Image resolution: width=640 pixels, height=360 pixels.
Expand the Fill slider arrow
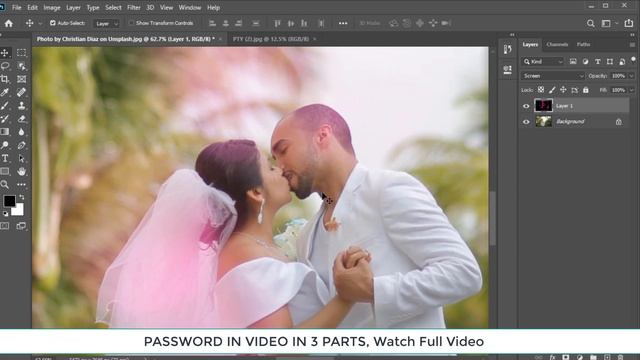click(632, 90)
